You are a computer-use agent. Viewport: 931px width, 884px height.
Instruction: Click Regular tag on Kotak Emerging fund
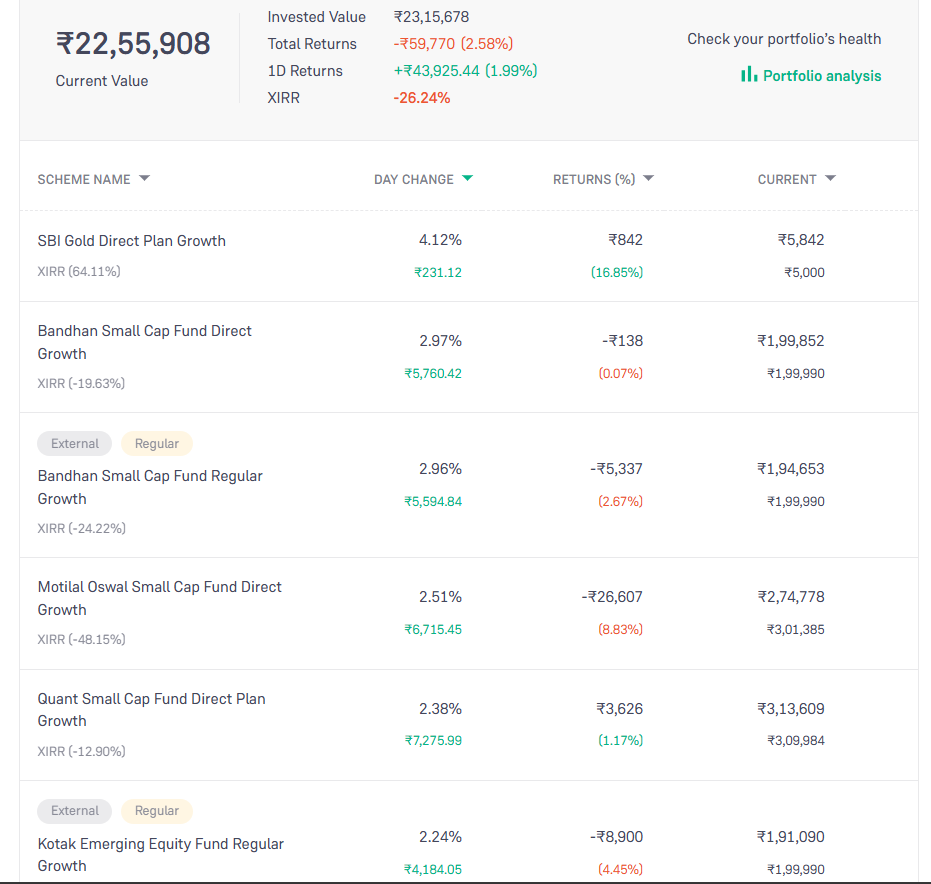pos(157,811)
